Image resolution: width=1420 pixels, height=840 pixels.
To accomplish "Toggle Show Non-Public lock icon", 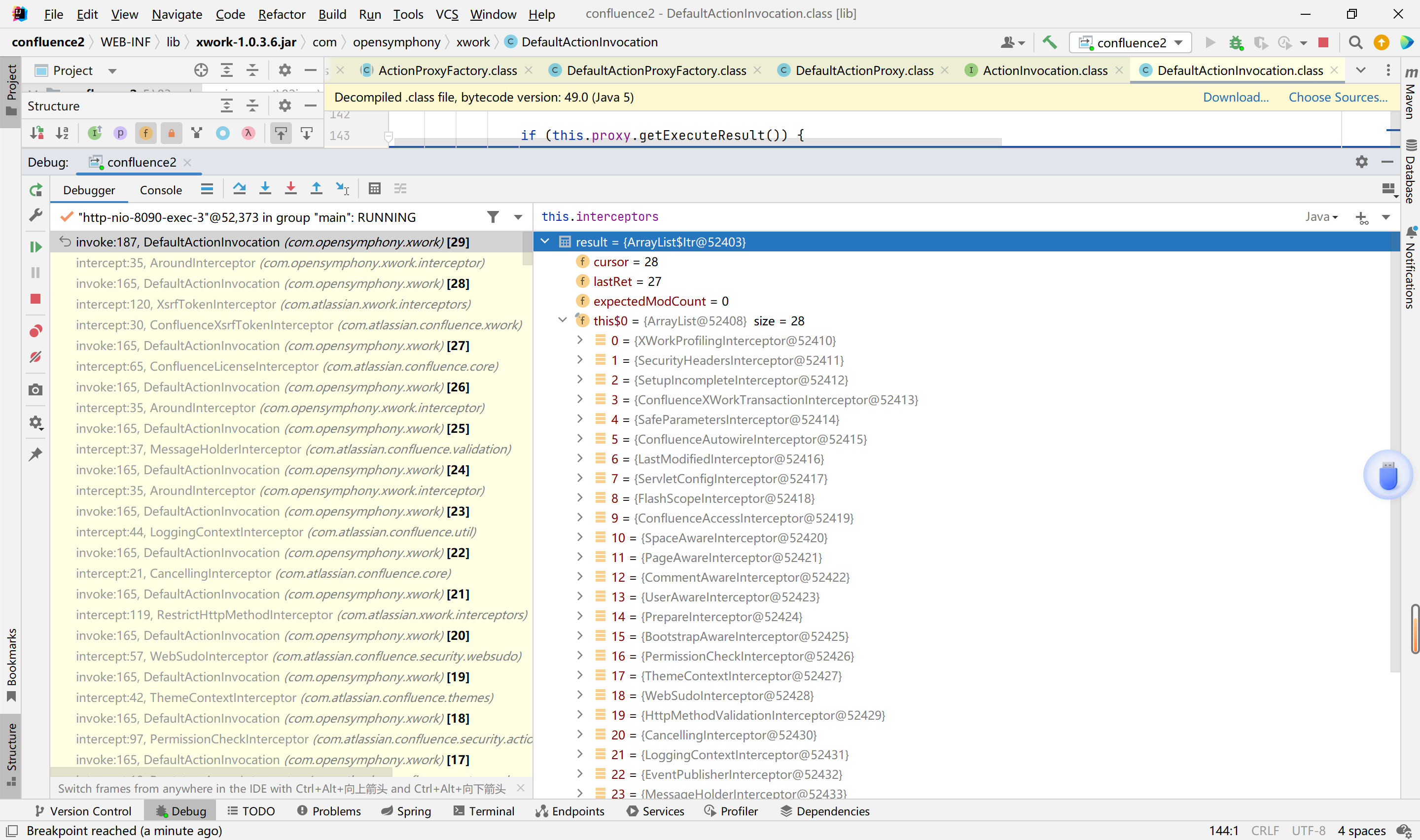I will (x=171, y=133).
